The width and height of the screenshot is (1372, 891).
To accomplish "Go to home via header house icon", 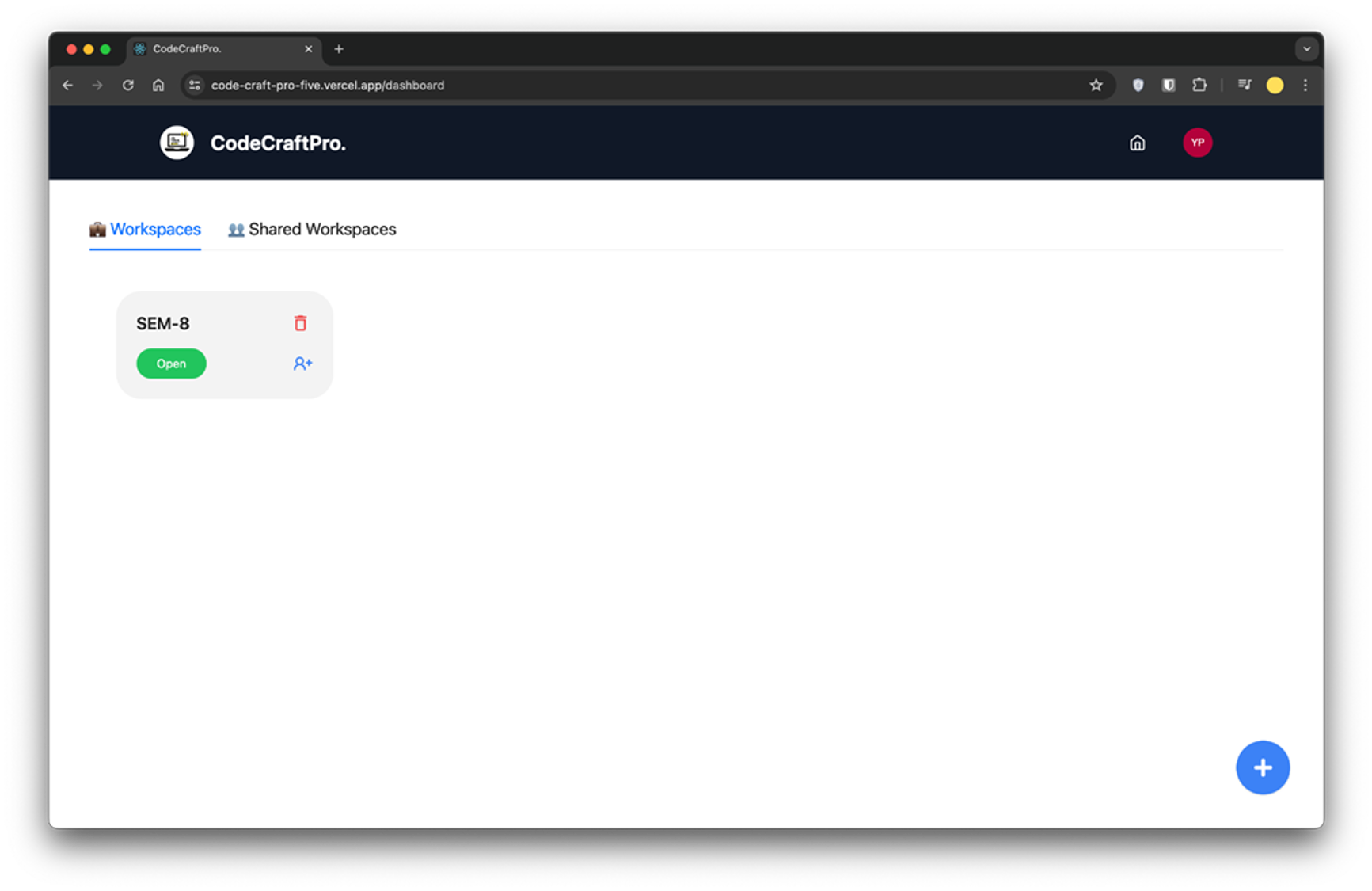I will 1137,143.
